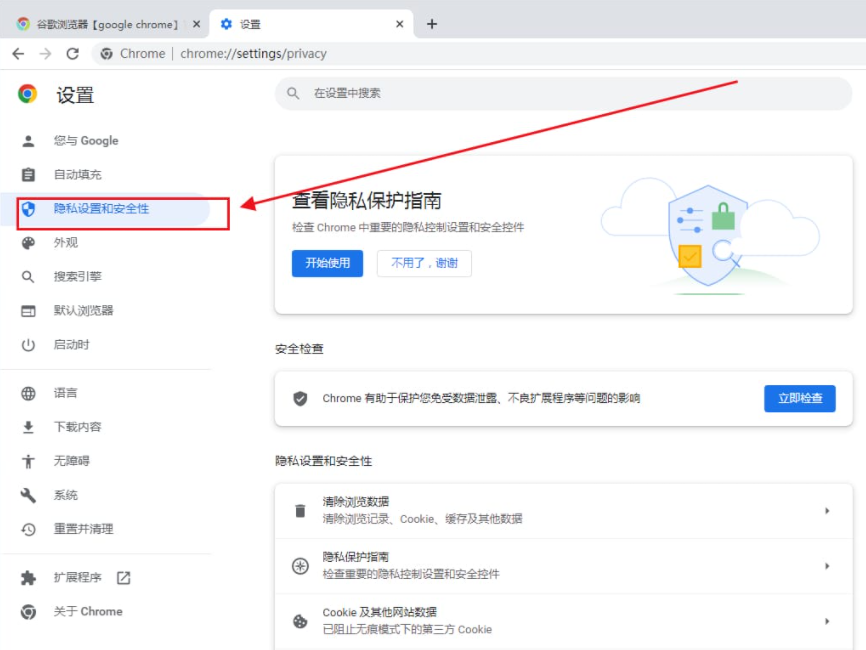This screenshot has width=866, height=650.
Task: Click the browser back arrow
Action: click(17, 53)
